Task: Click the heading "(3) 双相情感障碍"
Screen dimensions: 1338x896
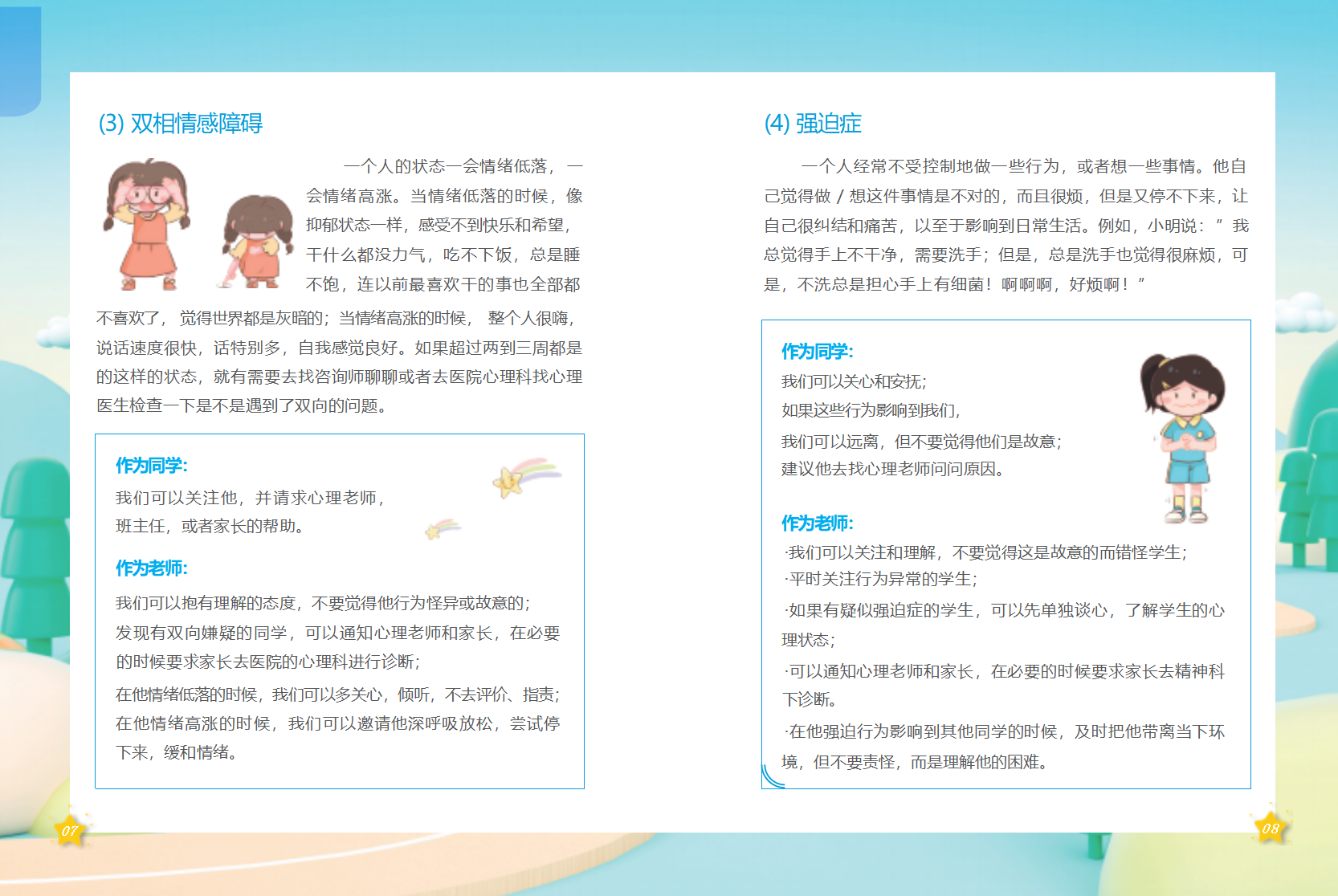Action: click(x=181, y=124)
